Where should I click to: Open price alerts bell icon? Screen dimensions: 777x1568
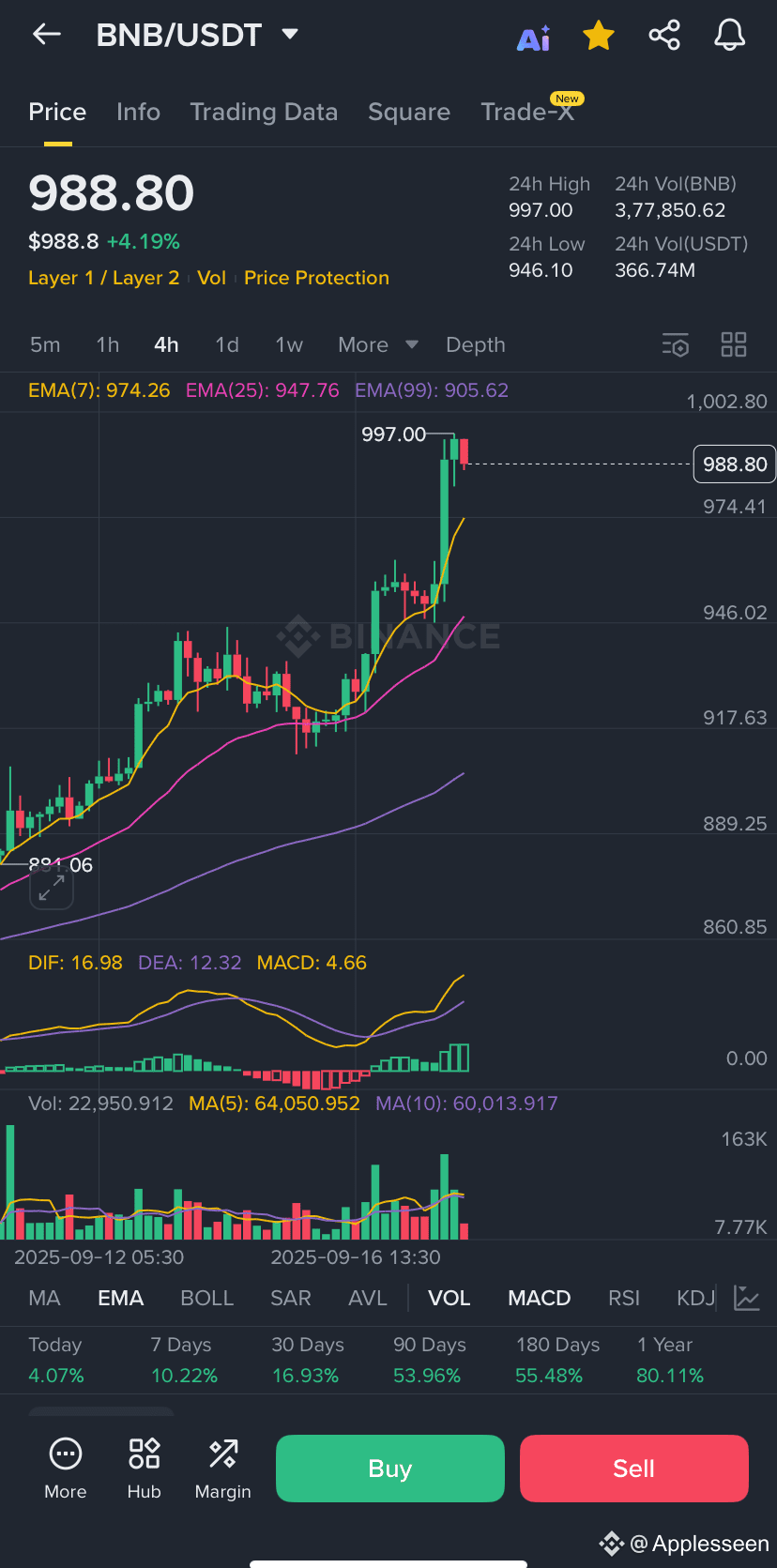pyautogui.click(x=729, y=36)
